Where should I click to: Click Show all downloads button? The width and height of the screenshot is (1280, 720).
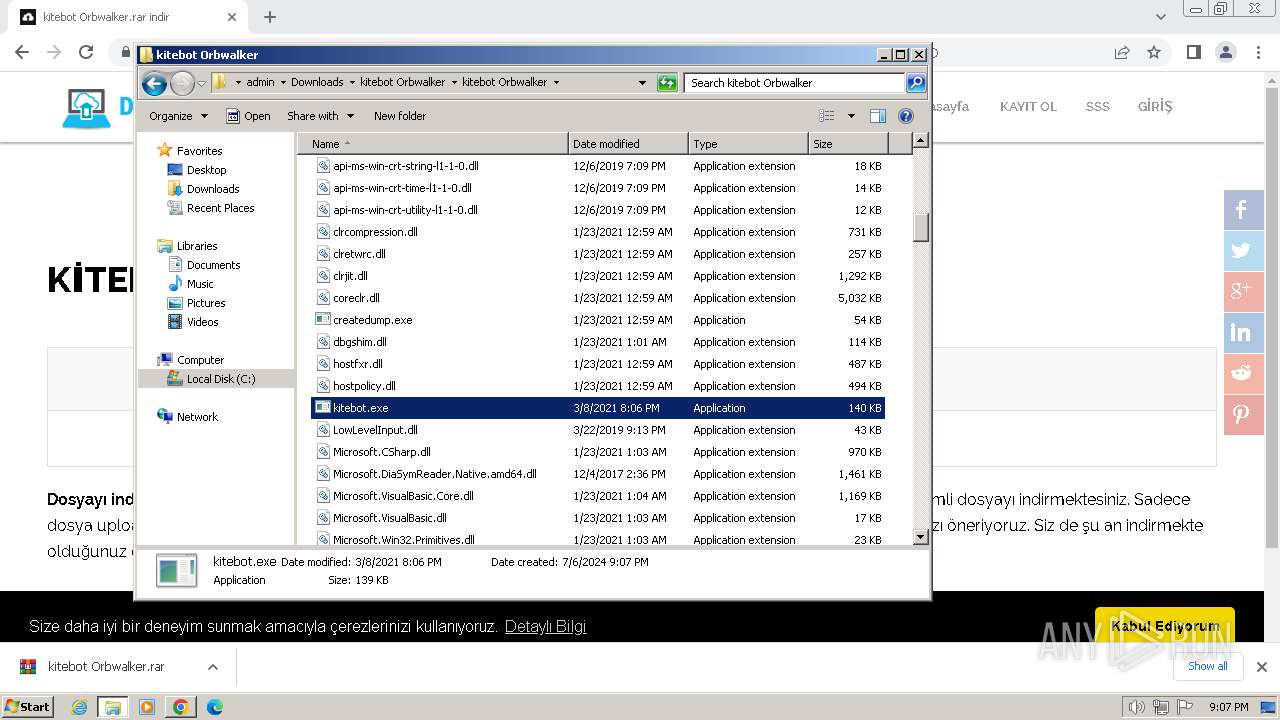(1208, 666)
